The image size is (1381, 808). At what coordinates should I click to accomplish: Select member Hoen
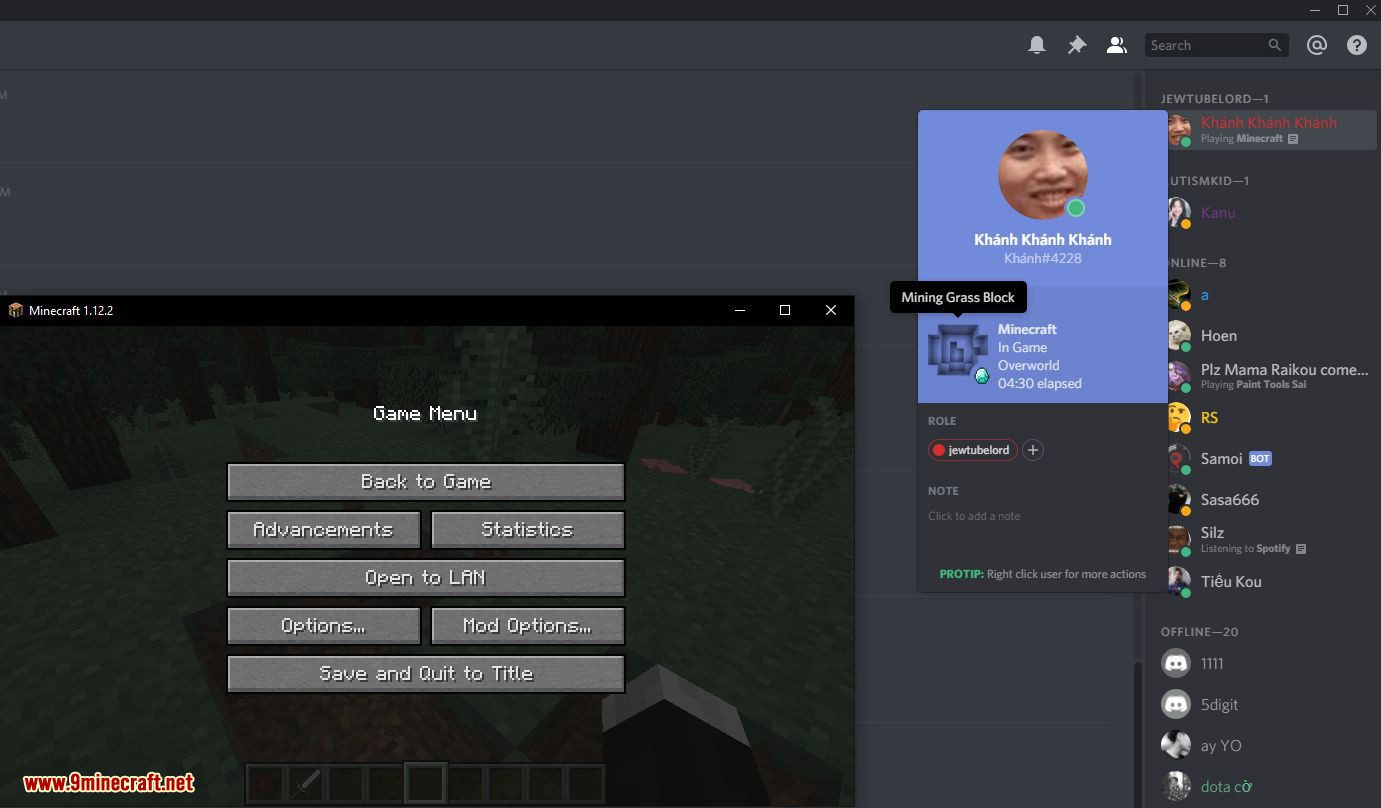tap(1266, 336)
